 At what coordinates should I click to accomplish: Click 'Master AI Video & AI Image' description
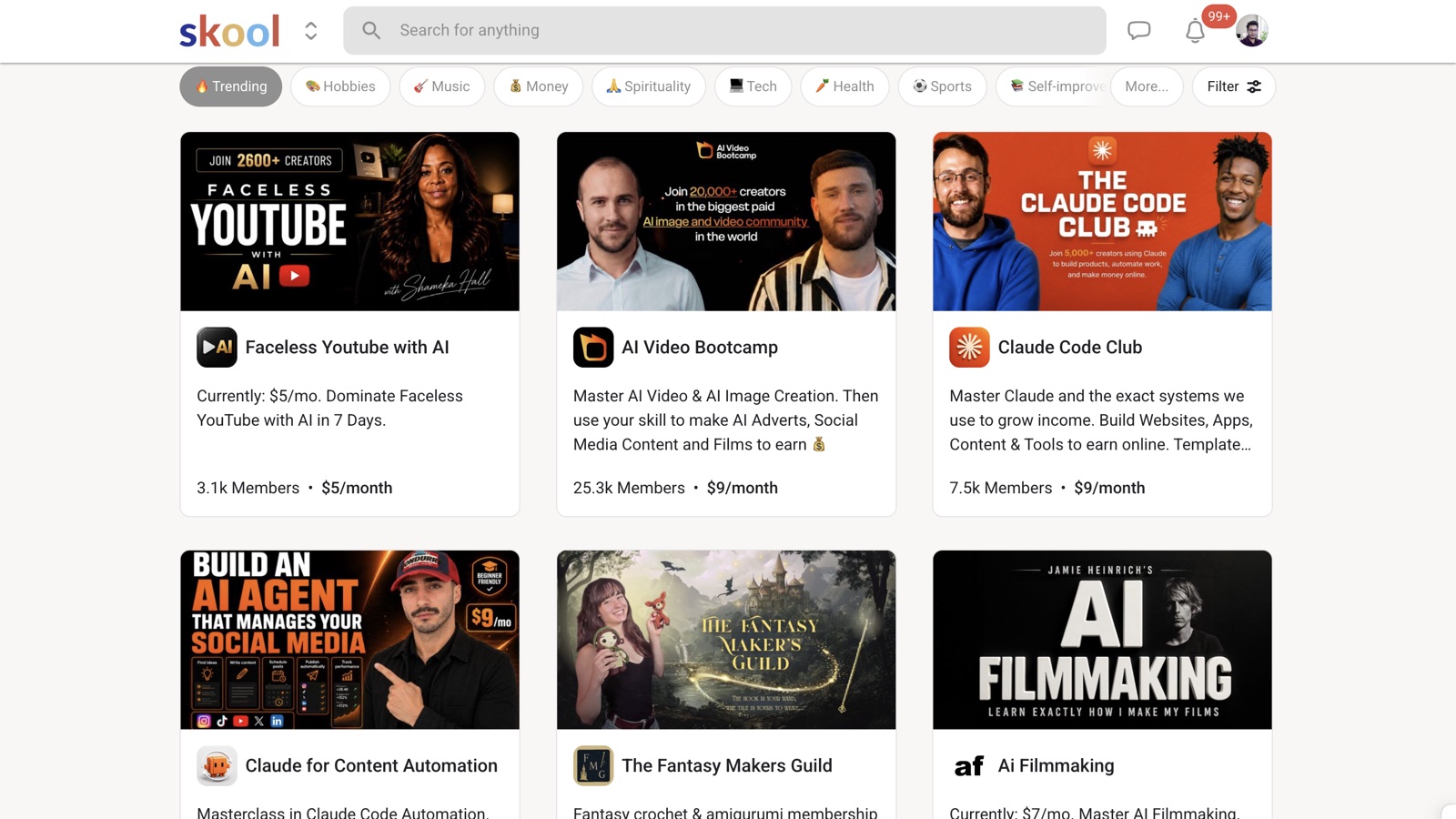726,420
